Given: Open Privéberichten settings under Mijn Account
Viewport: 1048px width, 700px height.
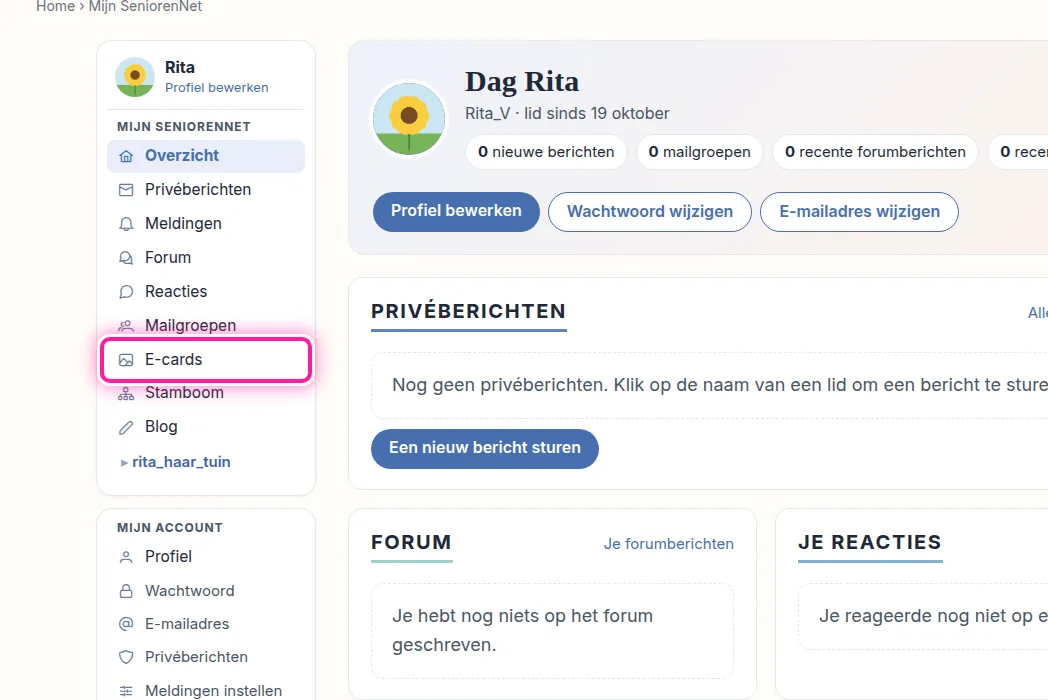Looking at the screenshot, I should click(x=206, y=657).
